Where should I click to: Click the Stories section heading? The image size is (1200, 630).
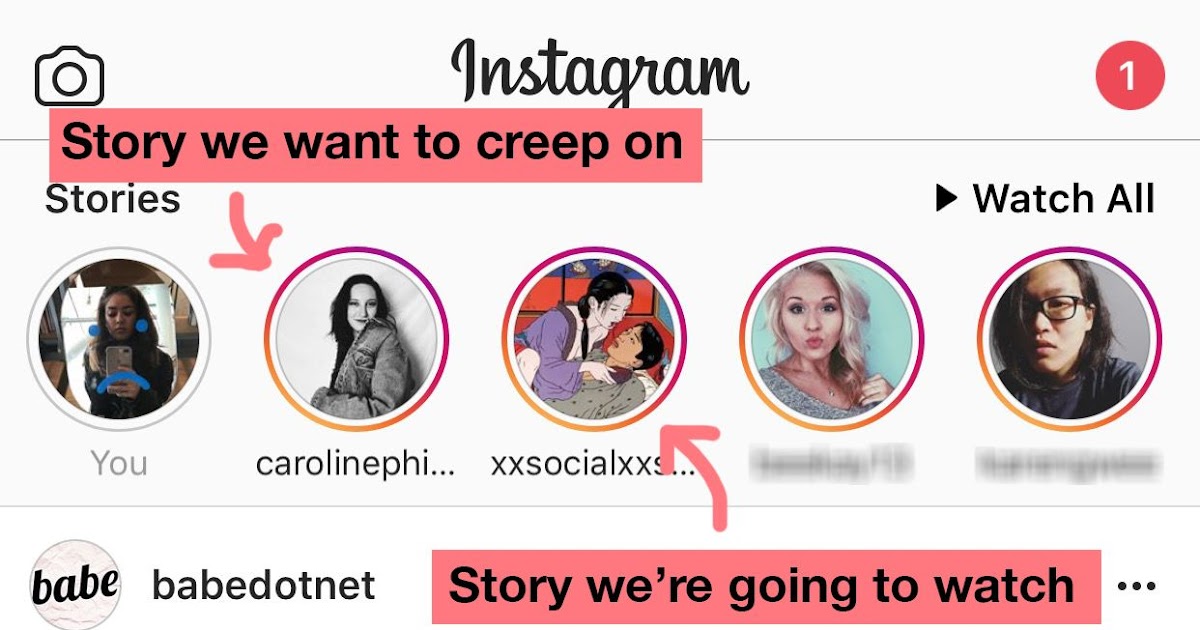coord(113,198)
